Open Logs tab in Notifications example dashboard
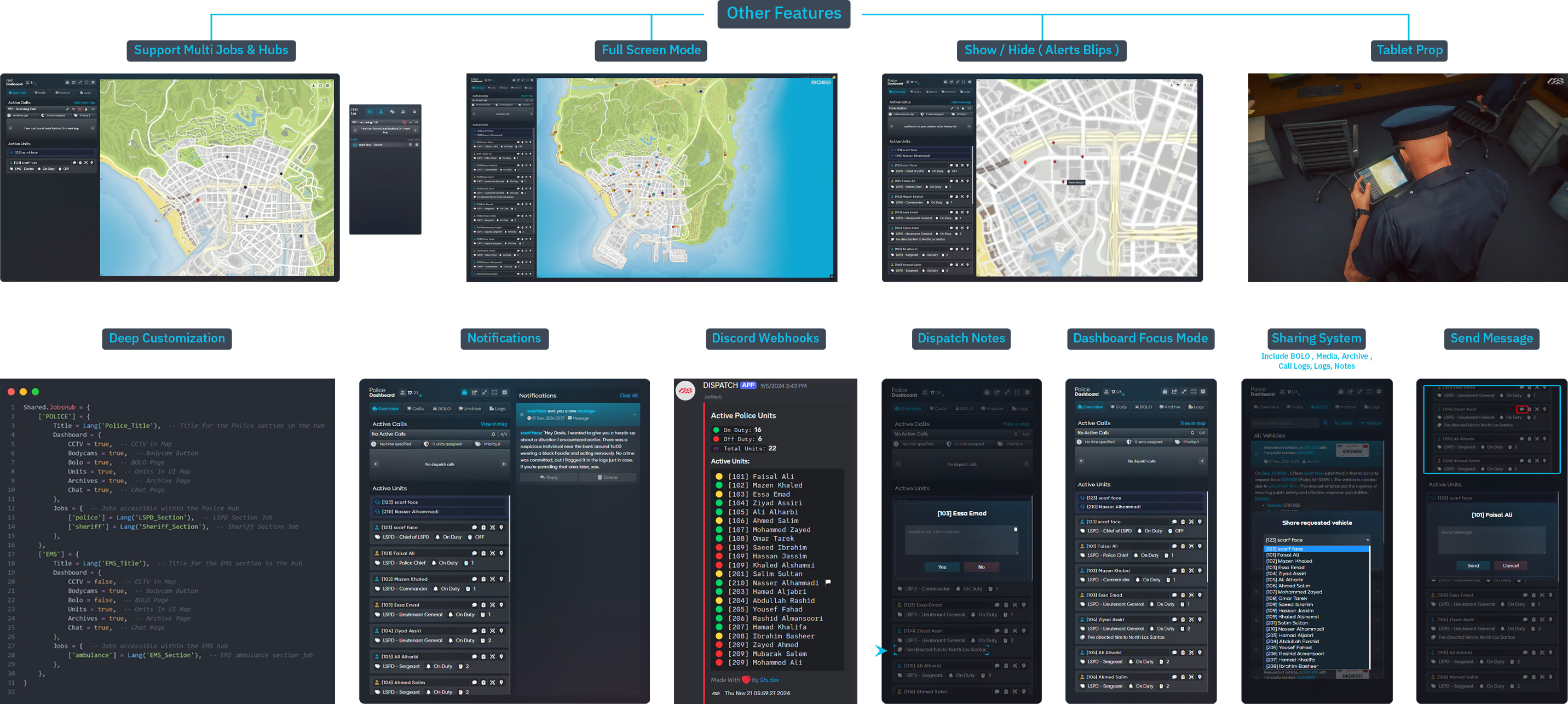 pos(497,409)
